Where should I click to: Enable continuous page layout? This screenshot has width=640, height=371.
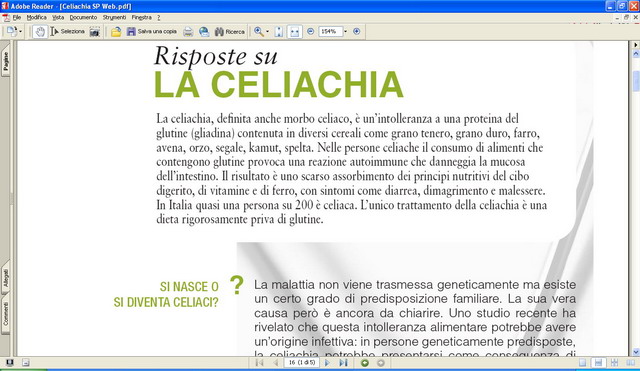click(598, 362)
